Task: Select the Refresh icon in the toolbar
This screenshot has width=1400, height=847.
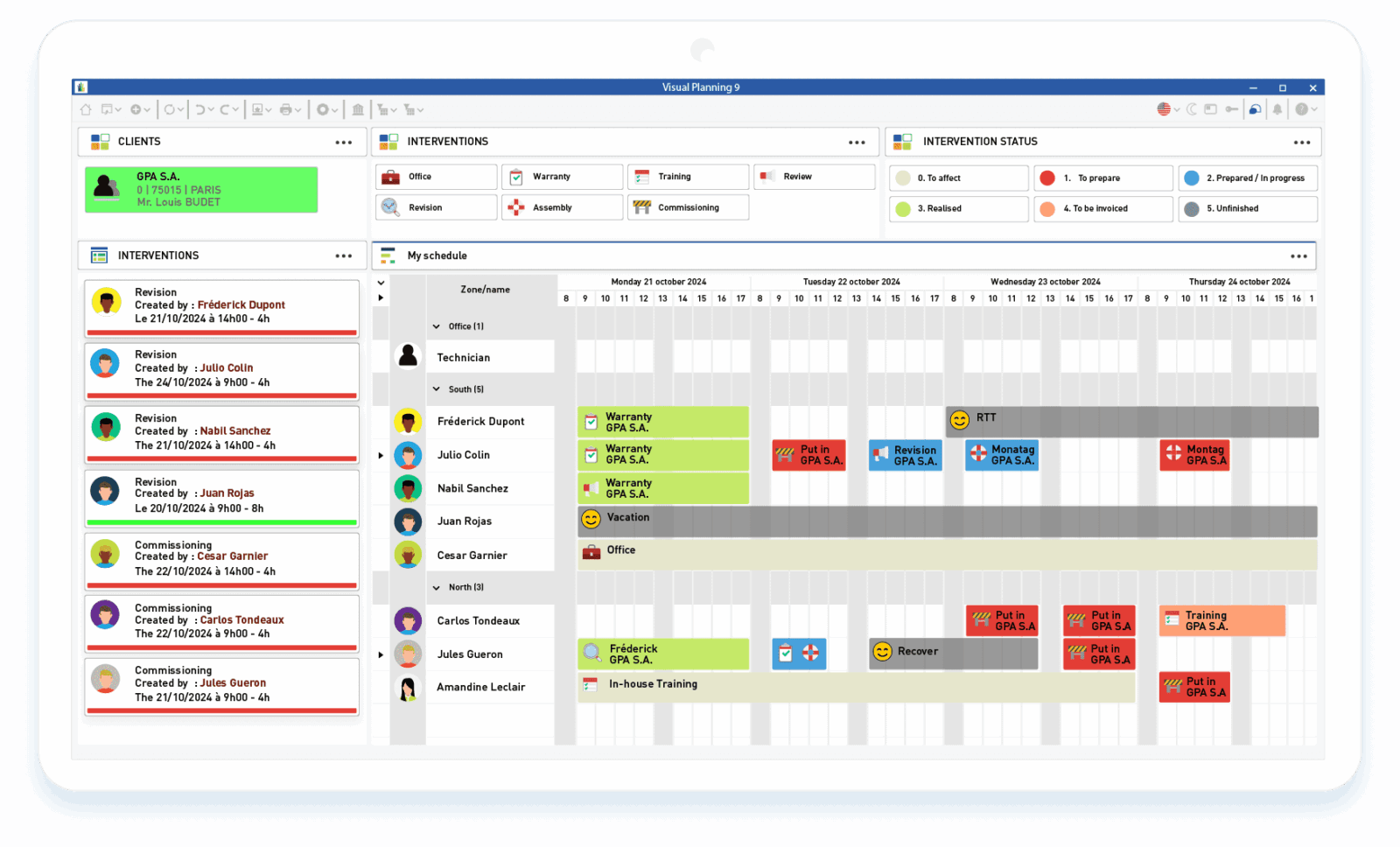Action: tap(169, 109)
